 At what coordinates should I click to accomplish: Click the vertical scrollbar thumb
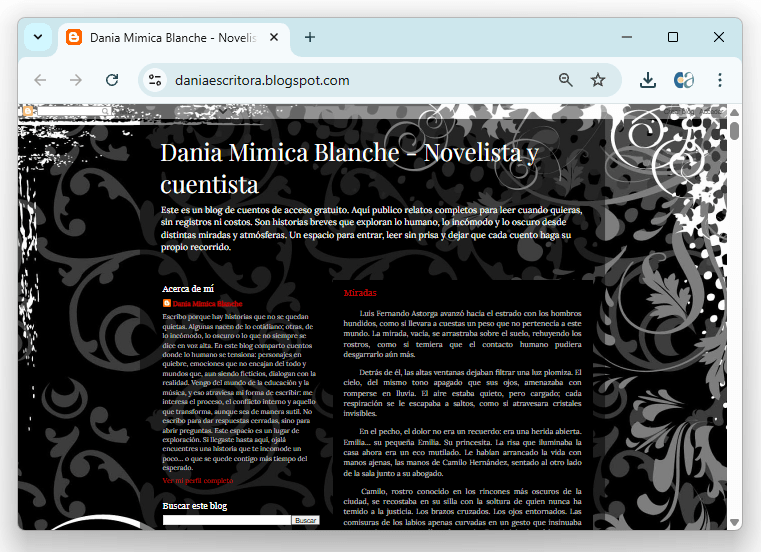(734, 131)
